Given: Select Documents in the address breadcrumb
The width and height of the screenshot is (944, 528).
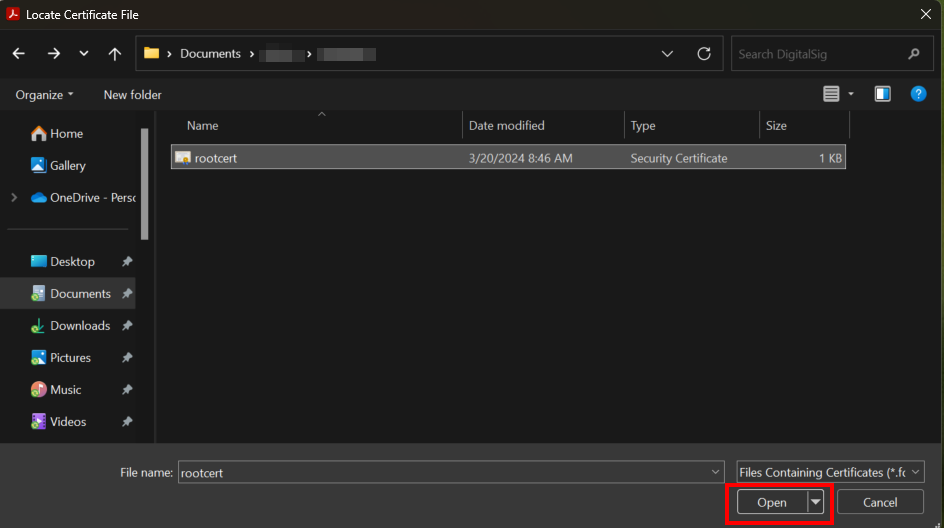Looking at the screenshot, I should pyautogui.click(x=210, y=54).
